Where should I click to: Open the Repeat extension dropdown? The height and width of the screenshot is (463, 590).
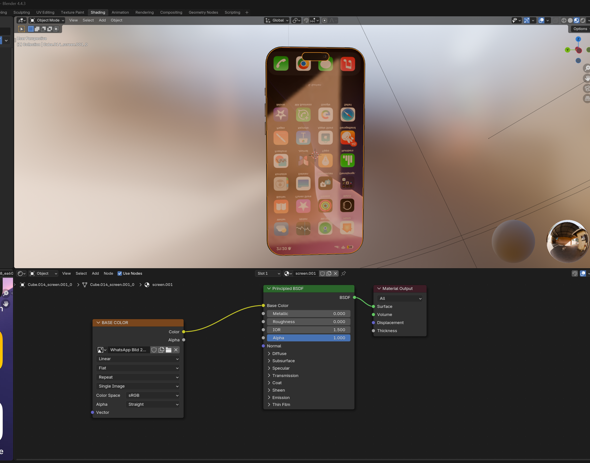coord(138,377)
